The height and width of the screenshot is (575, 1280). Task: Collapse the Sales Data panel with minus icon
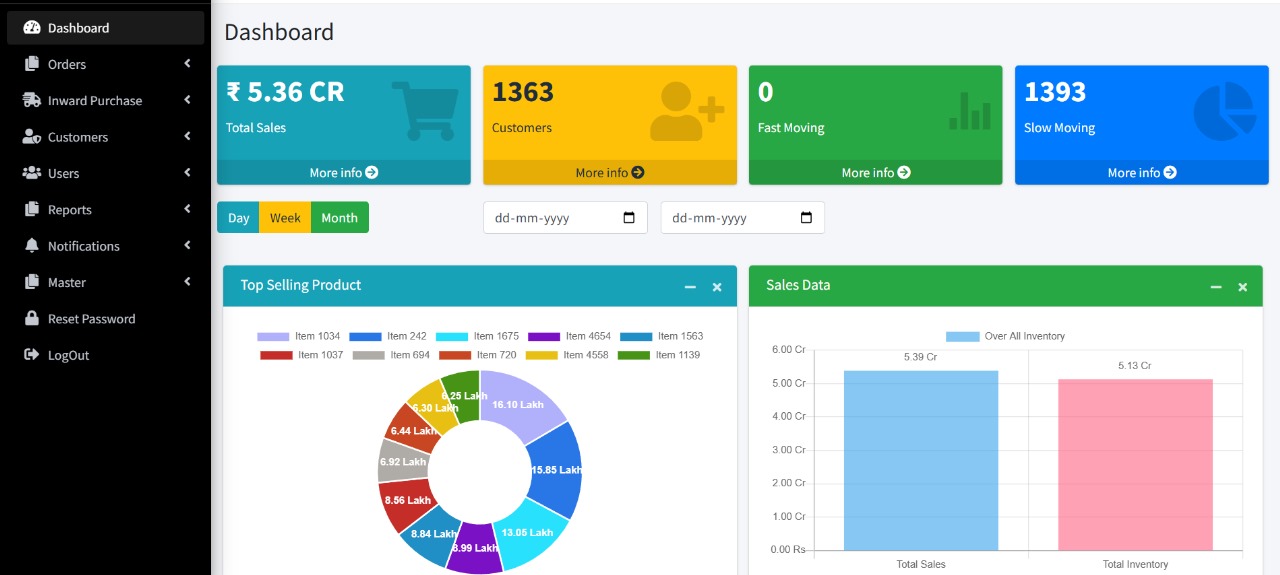[x=1216, y=287]
